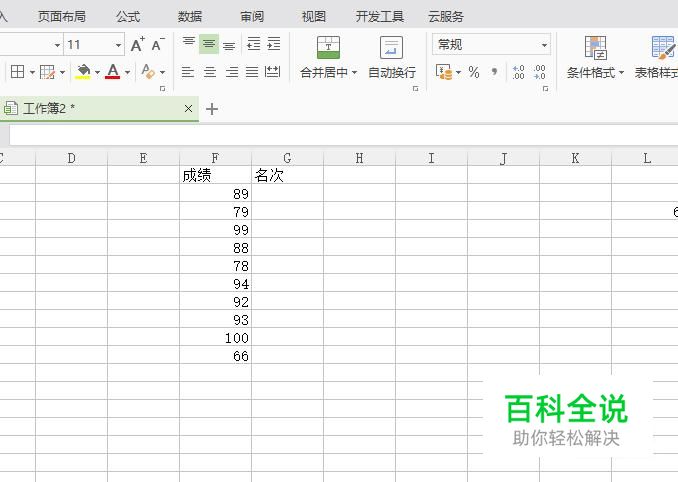Align cell text to the right

tap(232, 72)
